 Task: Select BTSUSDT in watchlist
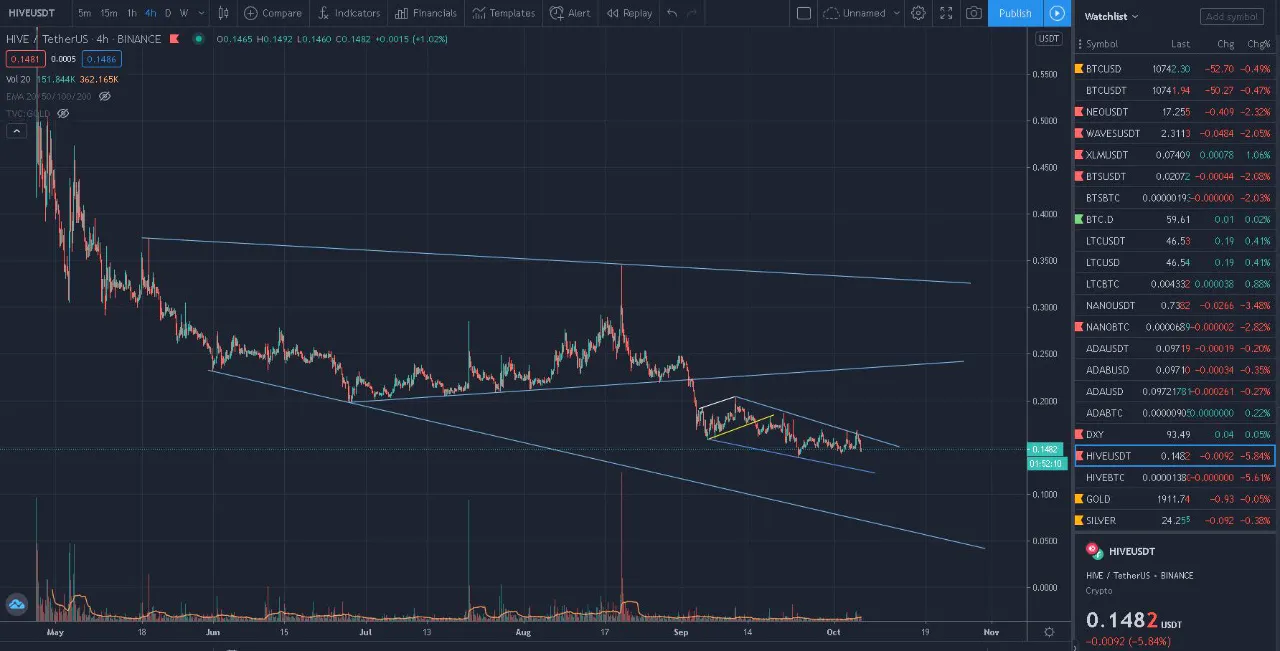click(x=1175, y=176)
